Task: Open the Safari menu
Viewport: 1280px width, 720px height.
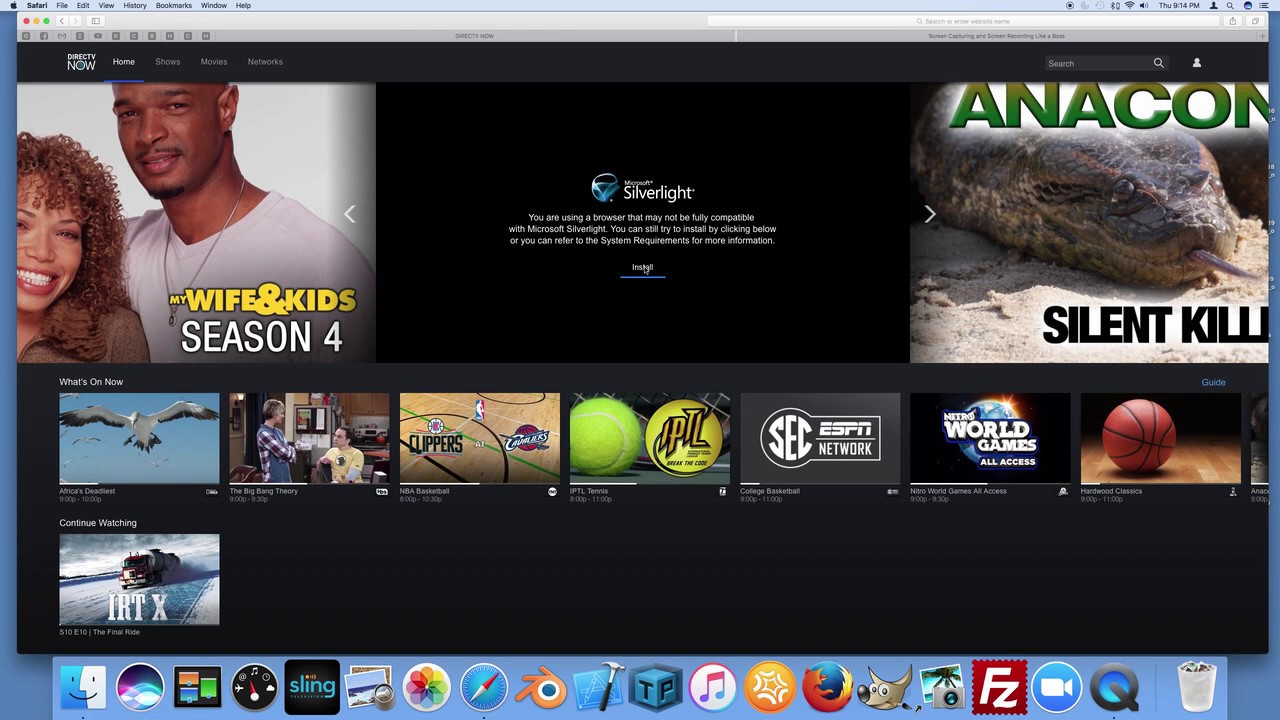Action: point(37,5)
